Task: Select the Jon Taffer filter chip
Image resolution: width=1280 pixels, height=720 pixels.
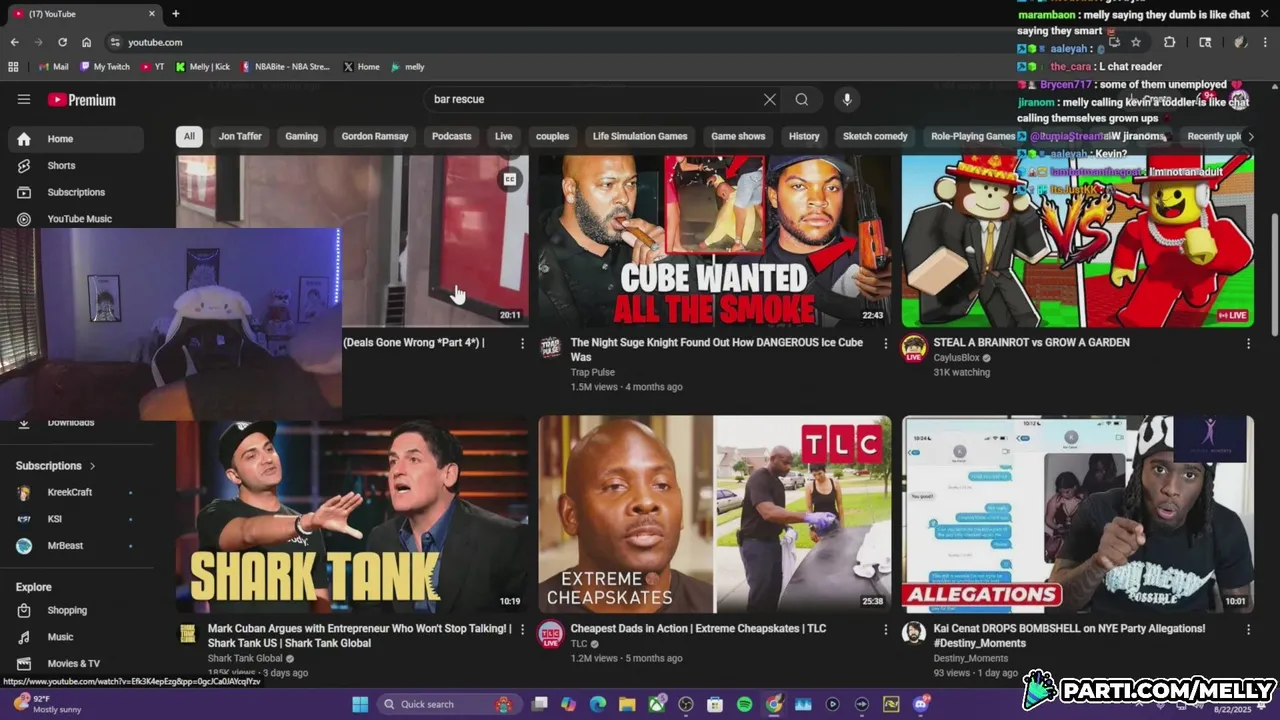Action: [240, 136]
